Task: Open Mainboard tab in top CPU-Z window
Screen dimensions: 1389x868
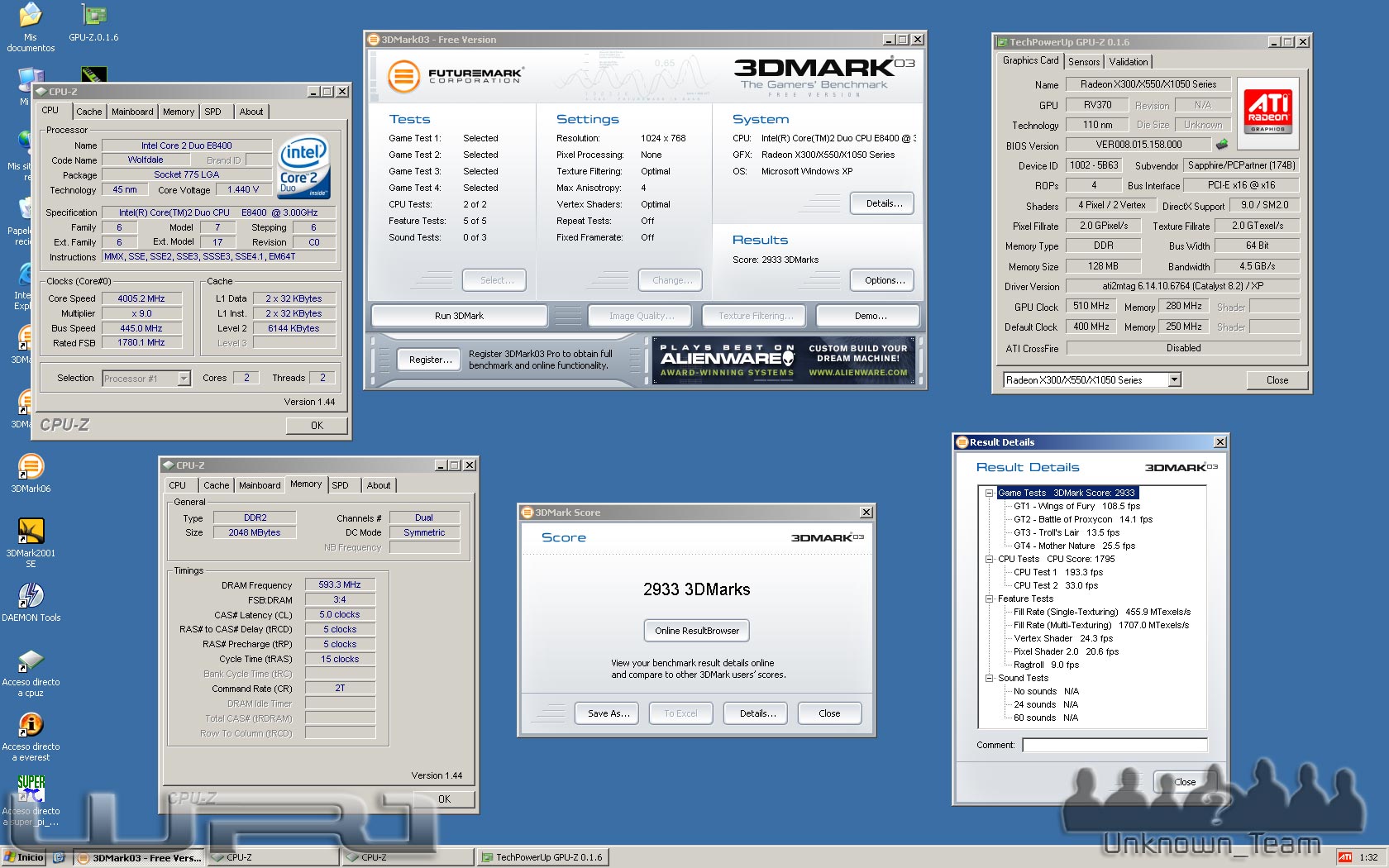Action: 132,112
